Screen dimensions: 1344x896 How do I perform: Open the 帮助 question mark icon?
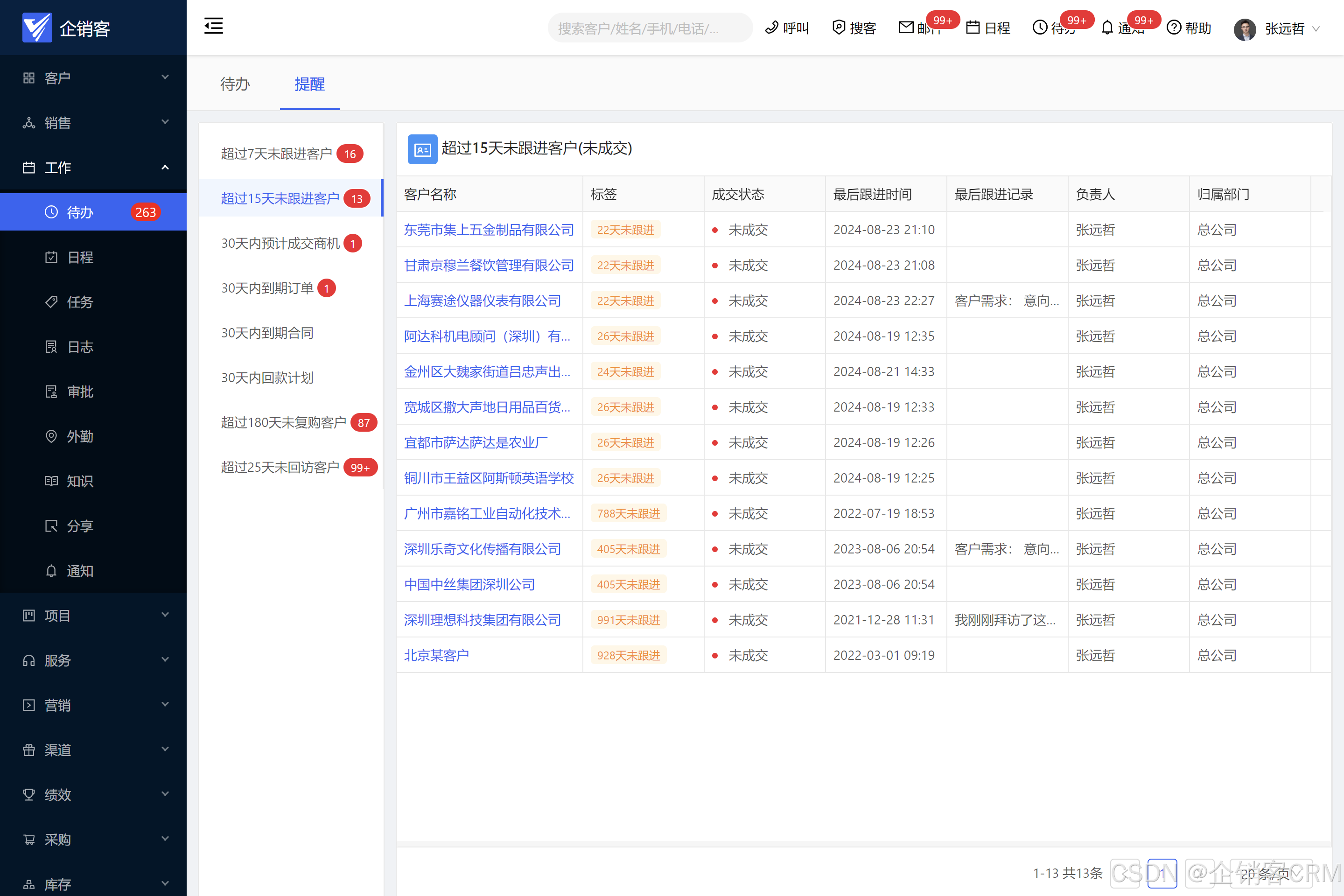pyautogui.click(x=1174, y=28)
